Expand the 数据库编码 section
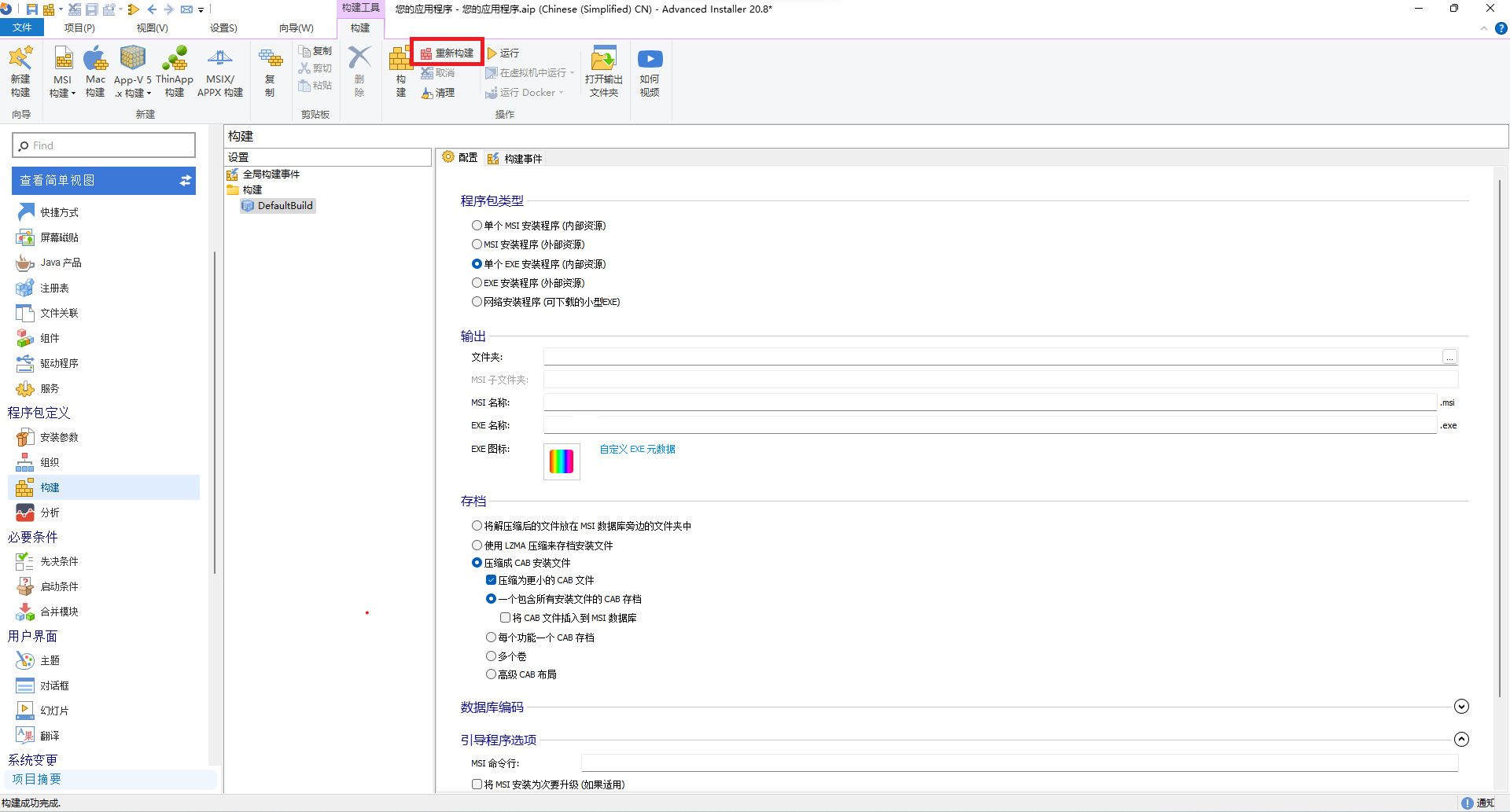 [x=1461, y=707]
